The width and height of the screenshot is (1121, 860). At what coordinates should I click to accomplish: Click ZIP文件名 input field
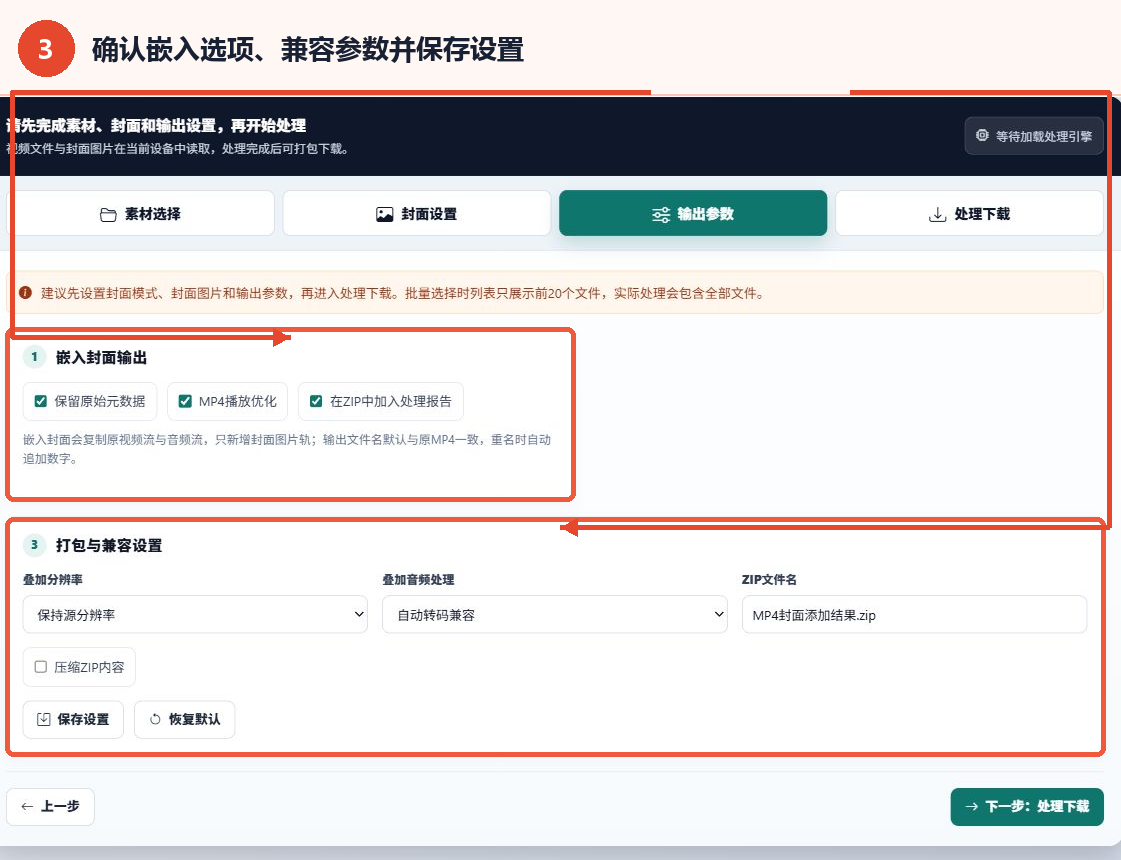914,614
